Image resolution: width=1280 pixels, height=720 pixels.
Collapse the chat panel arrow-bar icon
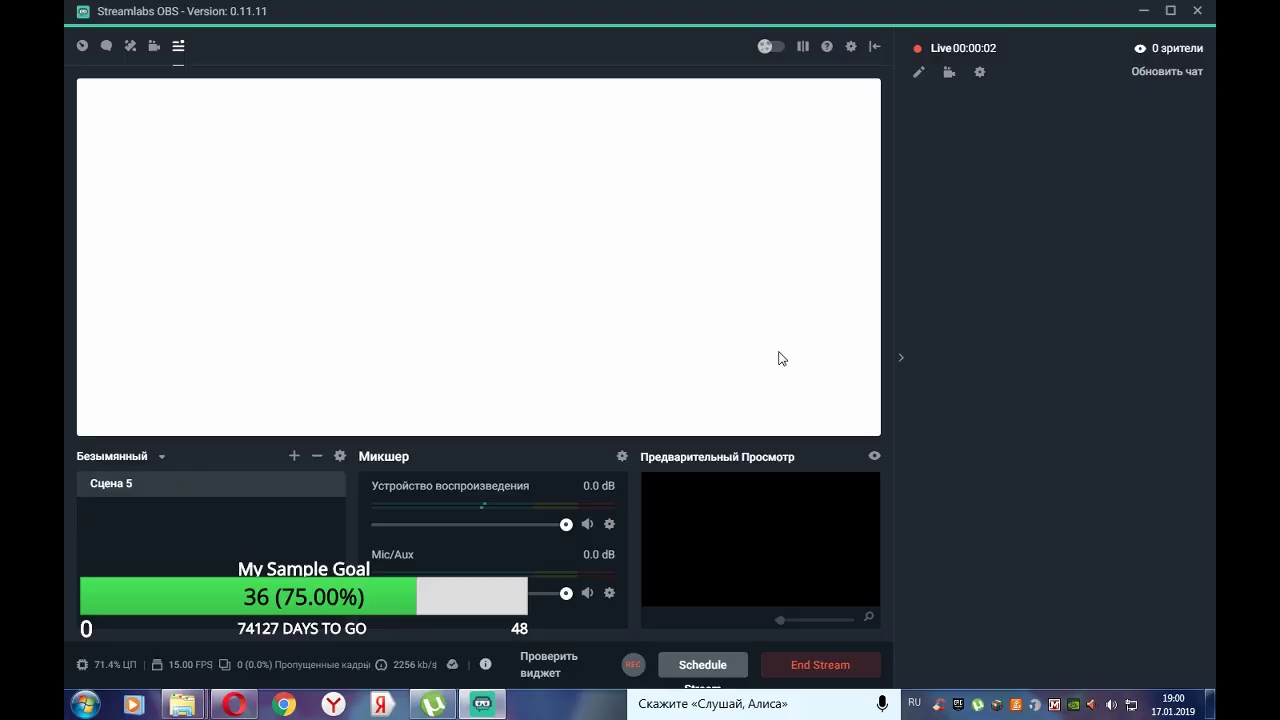pos(875,46)
